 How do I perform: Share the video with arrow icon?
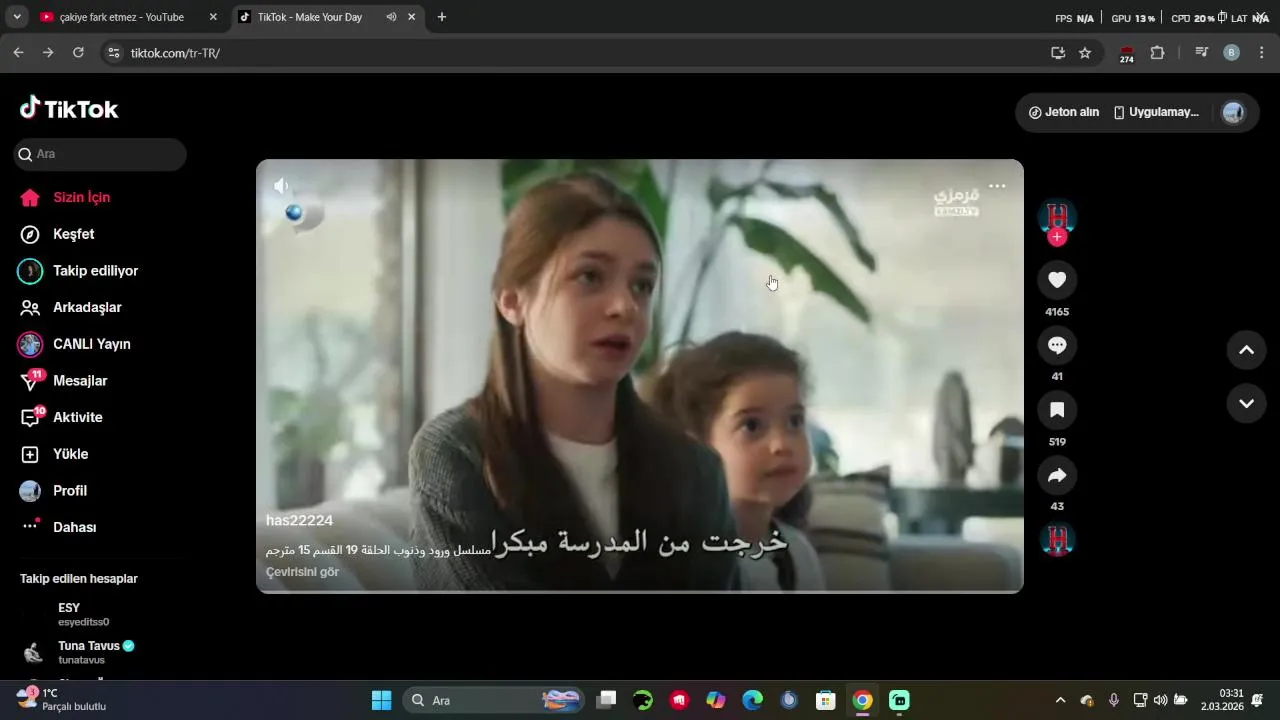1057,475
